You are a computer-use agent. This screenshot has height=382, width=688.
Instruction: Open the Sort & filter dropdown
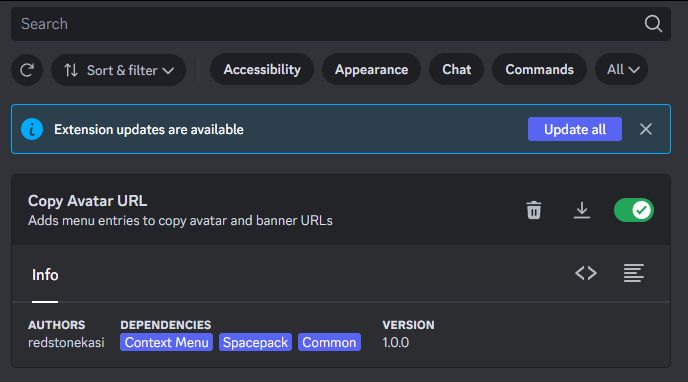click(118, 70)
